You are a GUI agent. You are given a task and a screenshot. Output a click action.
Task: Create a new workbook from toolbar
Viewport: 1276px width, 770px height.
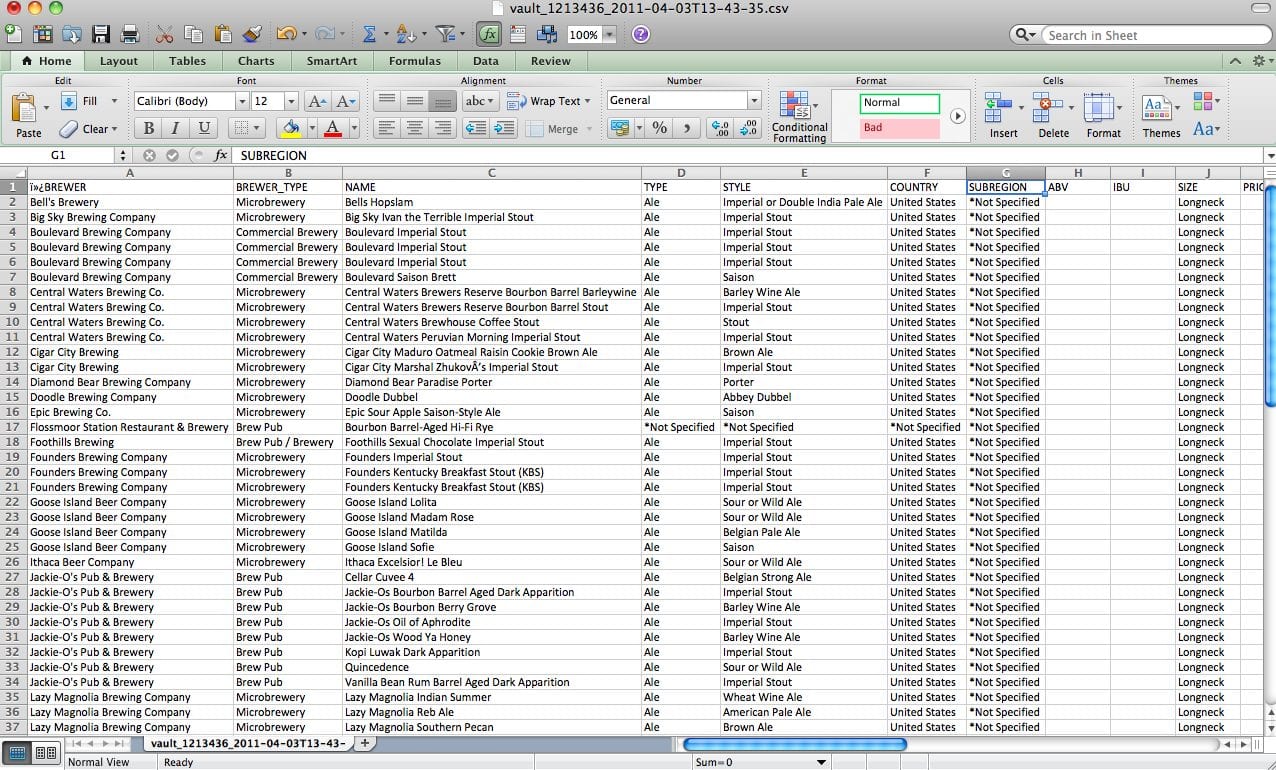pos(12,34)
